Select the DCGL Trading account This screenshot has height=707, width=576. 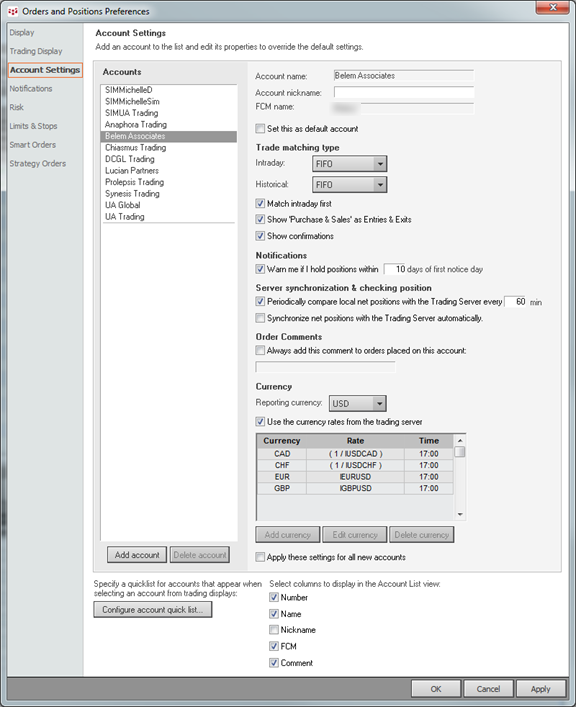coord(169,159)
